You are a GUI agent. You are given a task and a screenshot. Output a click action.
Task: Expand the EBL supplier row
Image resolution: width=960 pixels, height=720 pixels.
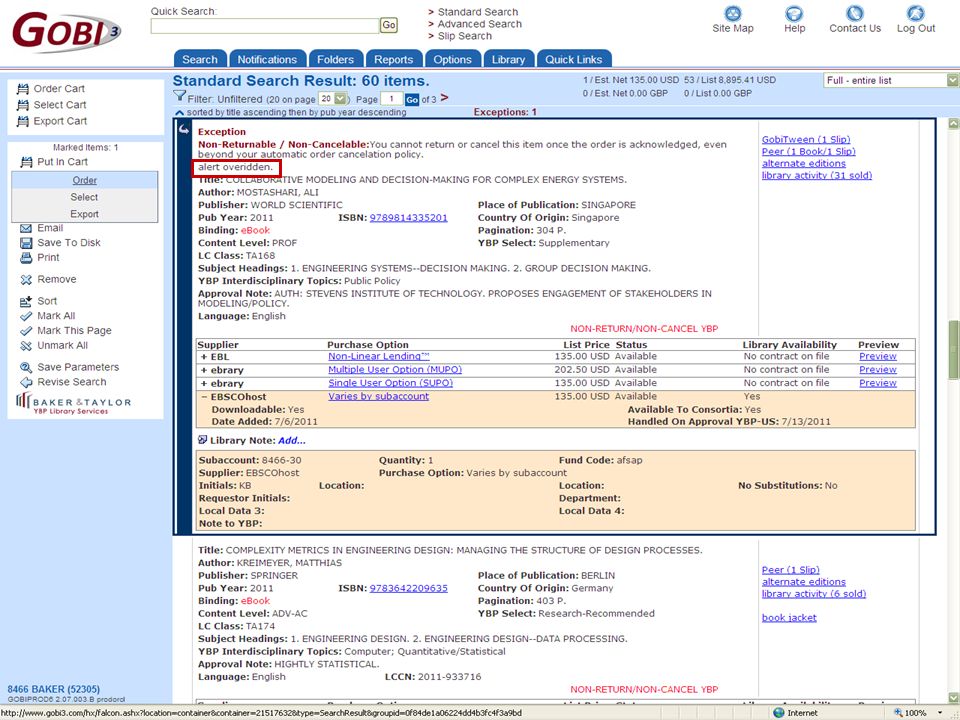[x=204, y=357]
